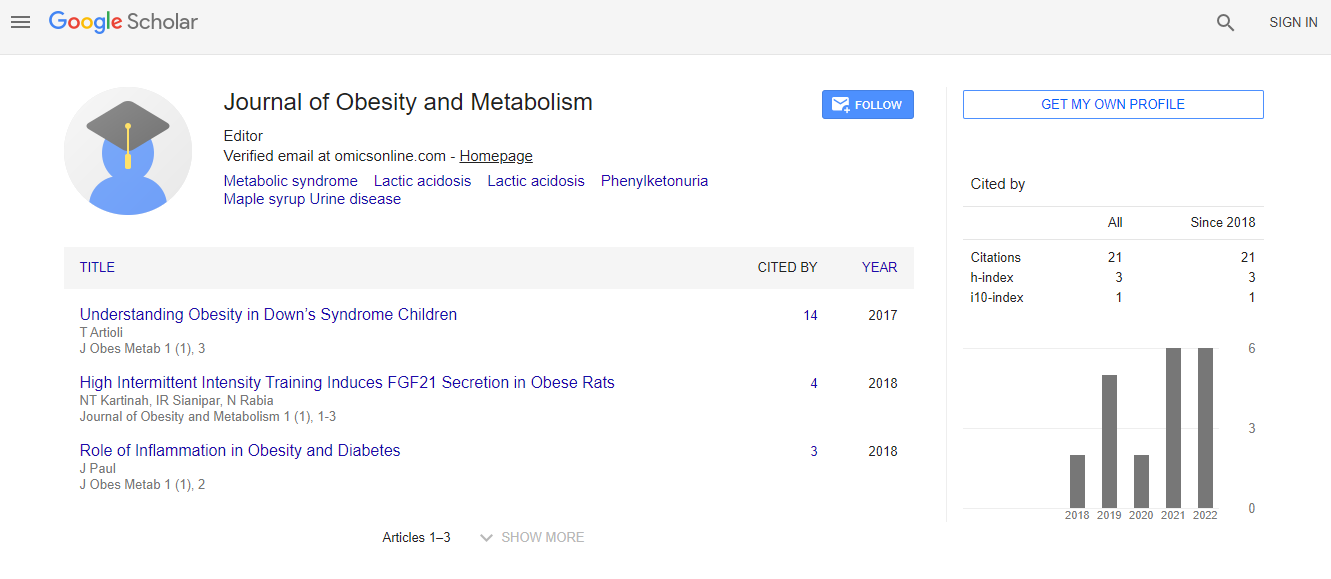This screenshot has width=1331, height=579.
Task: Open the Homepage link
Action: tap(496, 156)
